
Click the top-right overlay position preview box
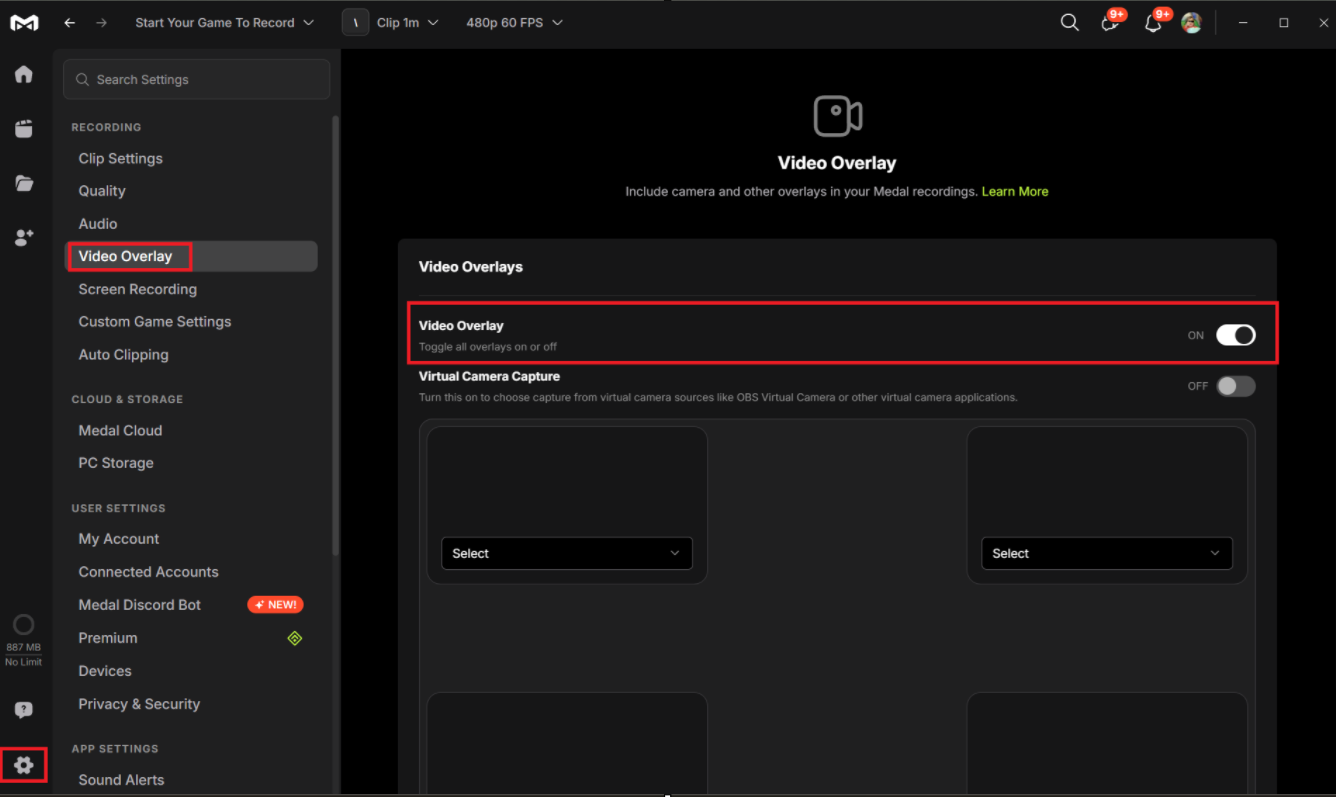coord(1107,505)
